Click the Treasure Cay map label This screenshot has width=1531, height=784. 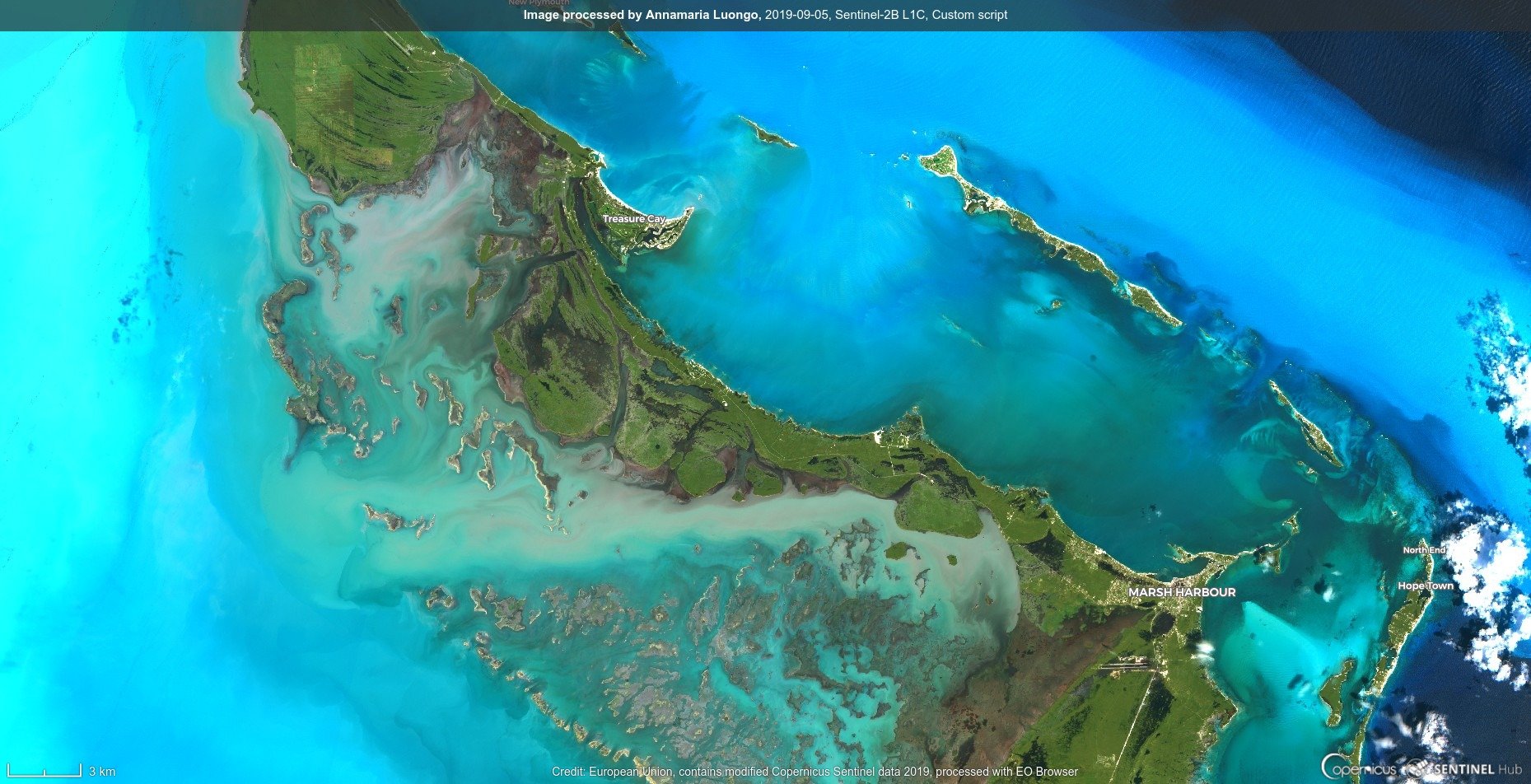[x=633, y=218]
